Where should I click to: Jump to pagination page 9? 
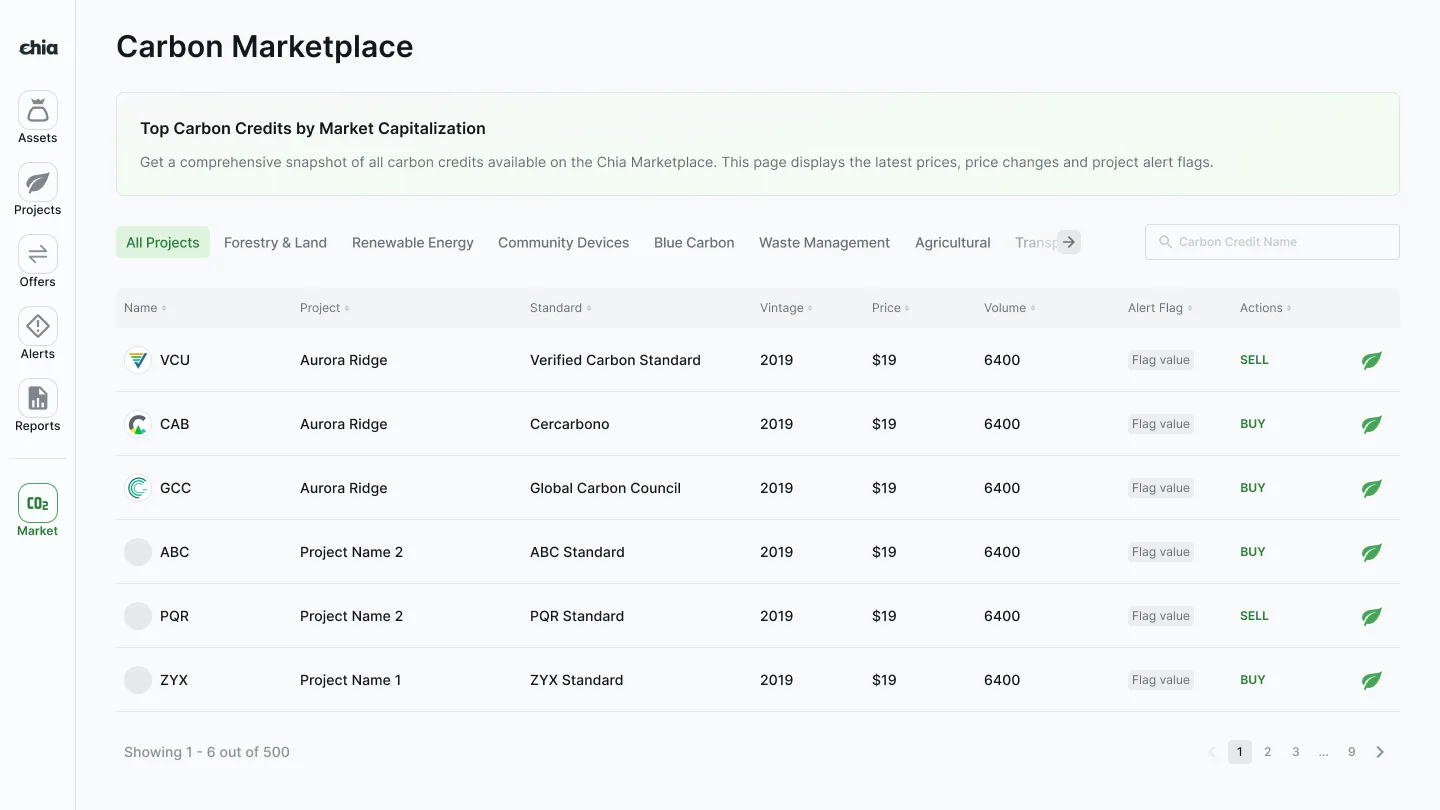(x=1352, y=752)
